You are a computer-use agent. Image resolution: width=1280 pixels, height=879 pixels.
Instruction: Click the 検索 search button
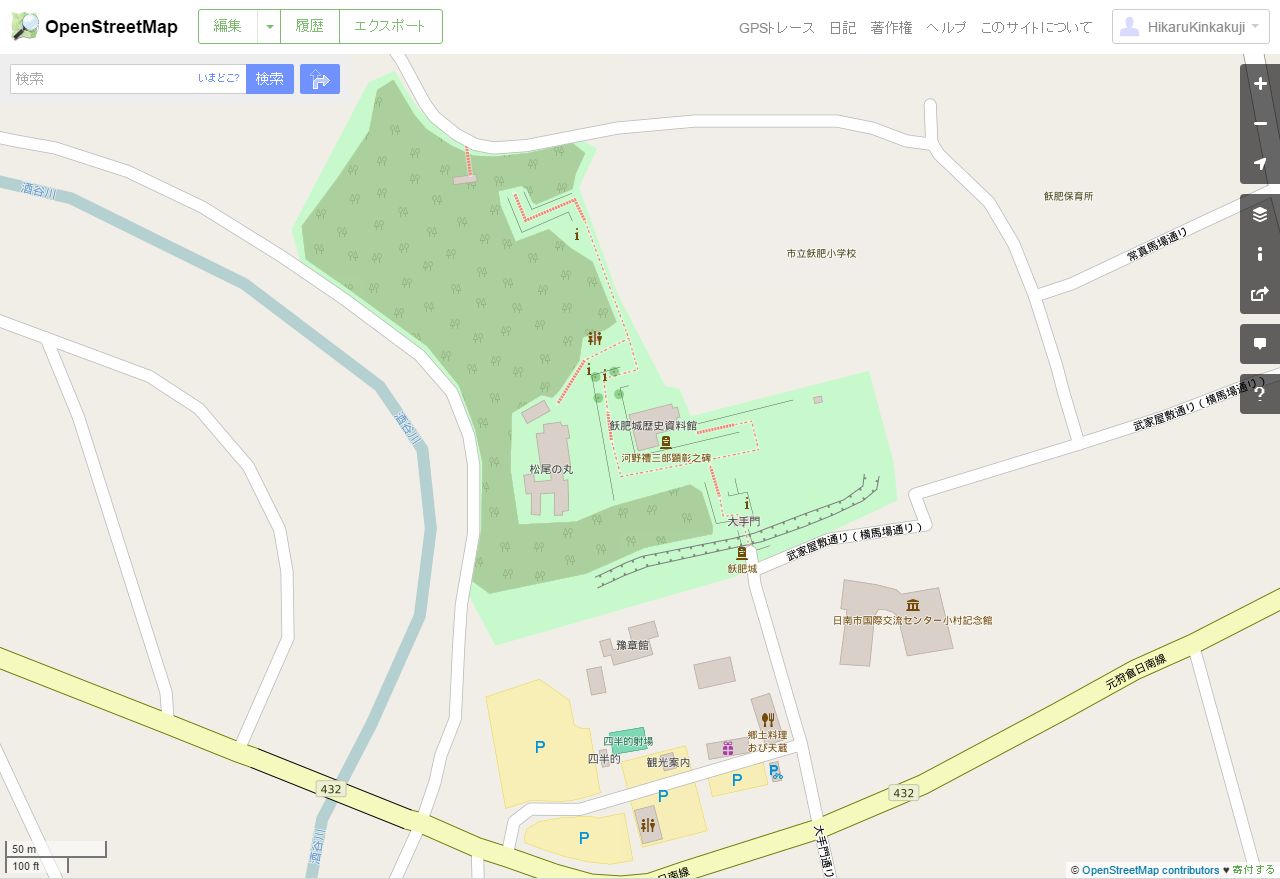point(270,79)
